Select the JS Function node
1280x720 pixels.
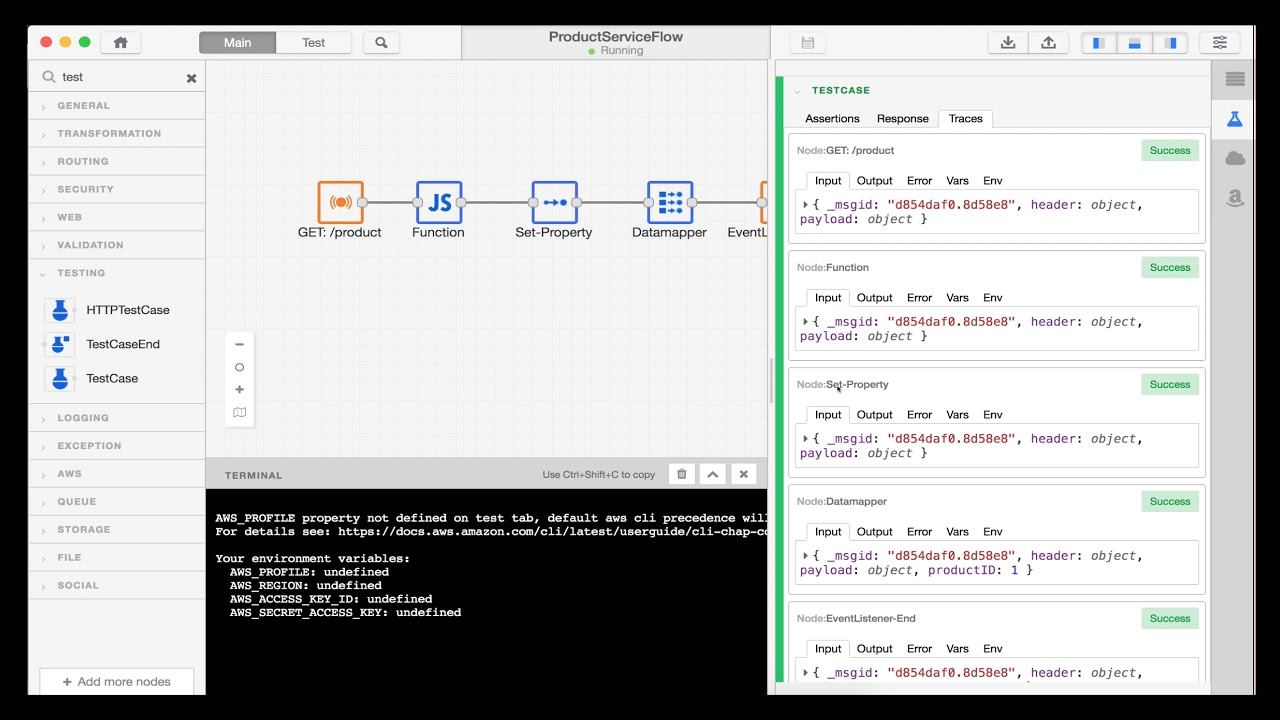point(438,202)
